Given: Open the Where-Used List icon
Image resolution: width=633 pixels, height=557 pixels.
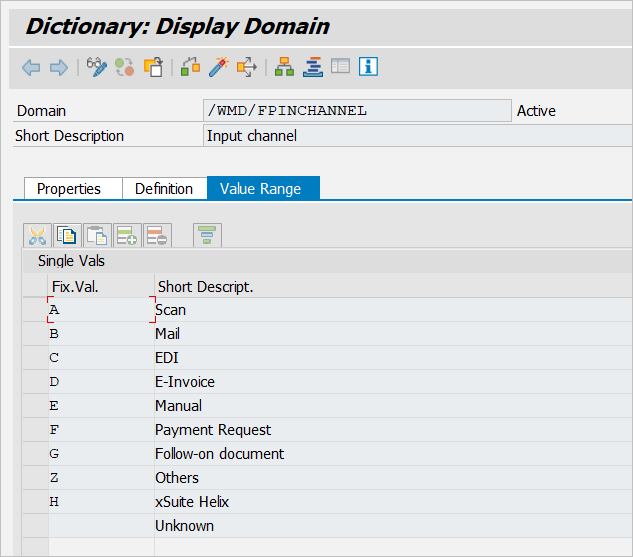Looking at the screenshot, I should click(x=246, y=67).
